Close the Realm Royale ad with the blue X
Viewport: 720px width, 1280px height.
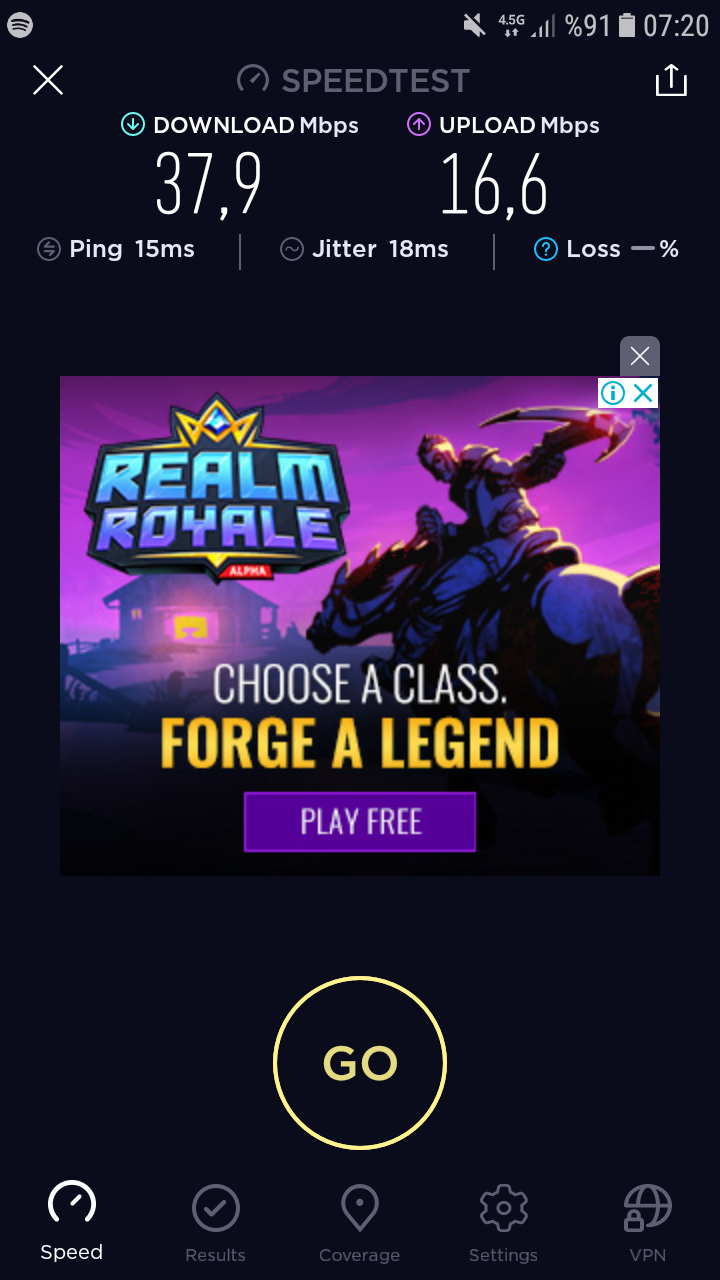tap(644, 393)
